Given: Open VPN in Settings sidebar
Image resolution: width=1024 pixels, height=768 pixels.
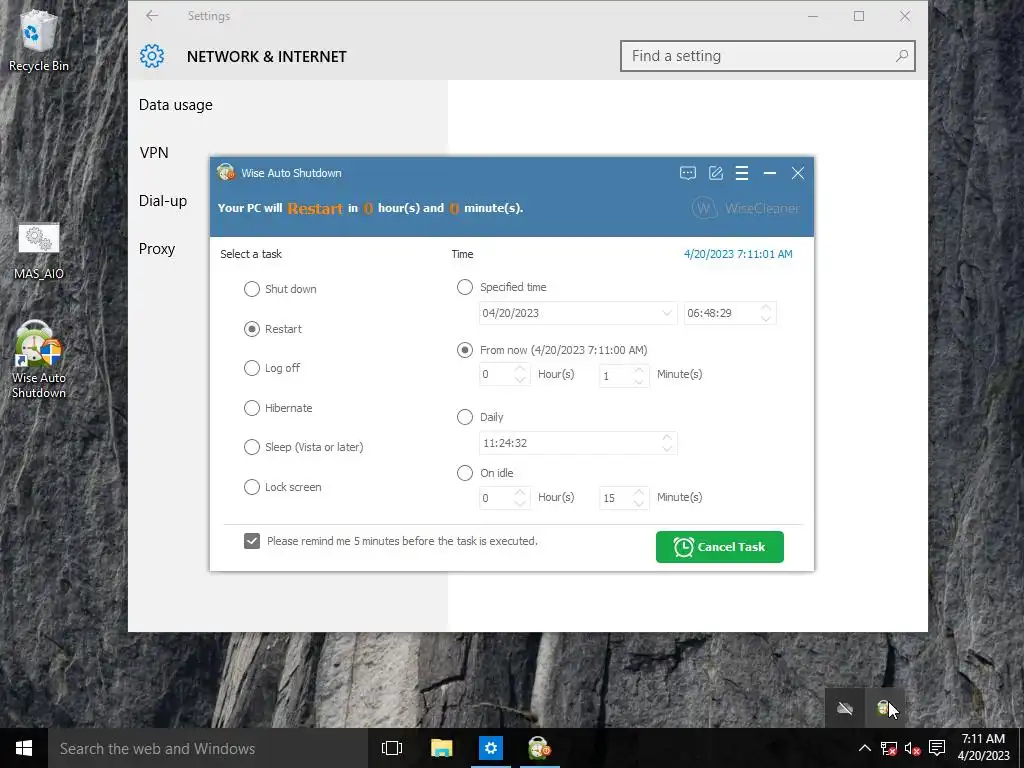Looking at the screenshot, I should click(154, 153).
